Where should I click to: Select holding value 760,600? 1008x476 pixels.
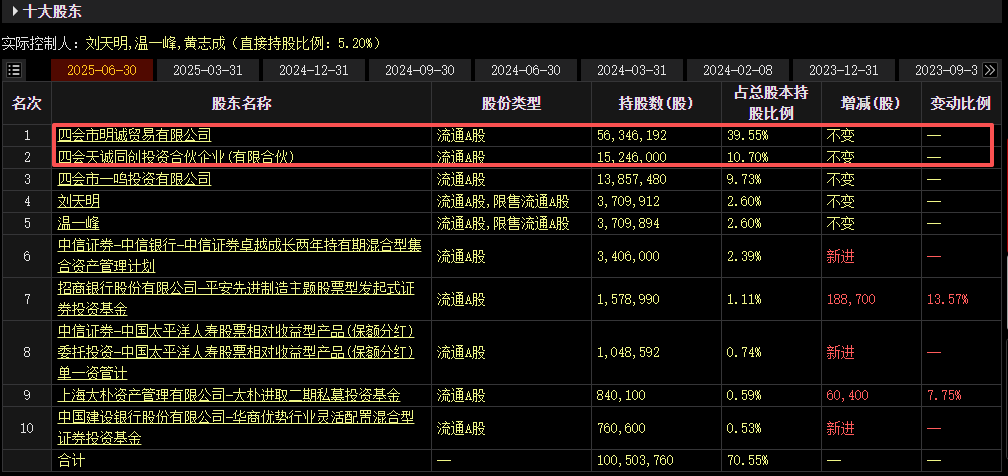622,428
